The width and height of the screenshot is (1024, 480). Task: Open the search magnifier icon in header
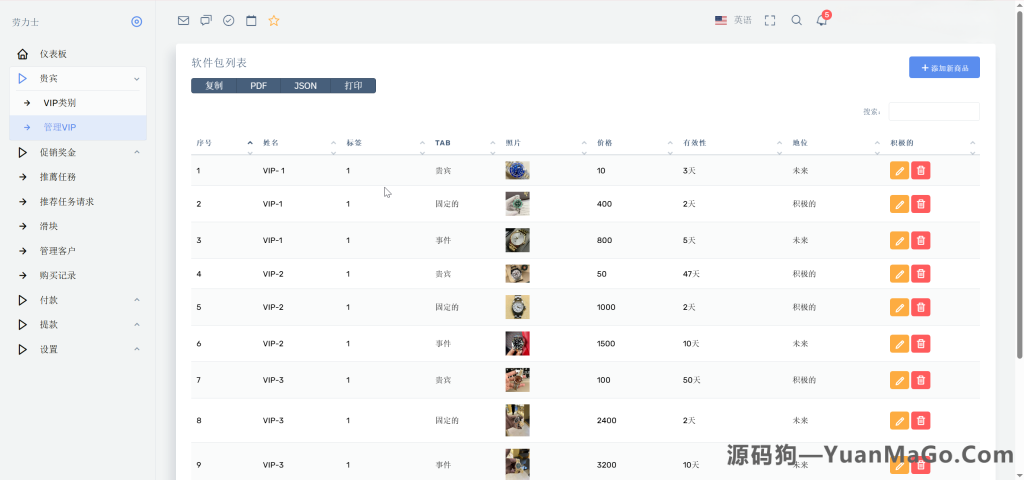pyautogui.click(x=796, y=21)
